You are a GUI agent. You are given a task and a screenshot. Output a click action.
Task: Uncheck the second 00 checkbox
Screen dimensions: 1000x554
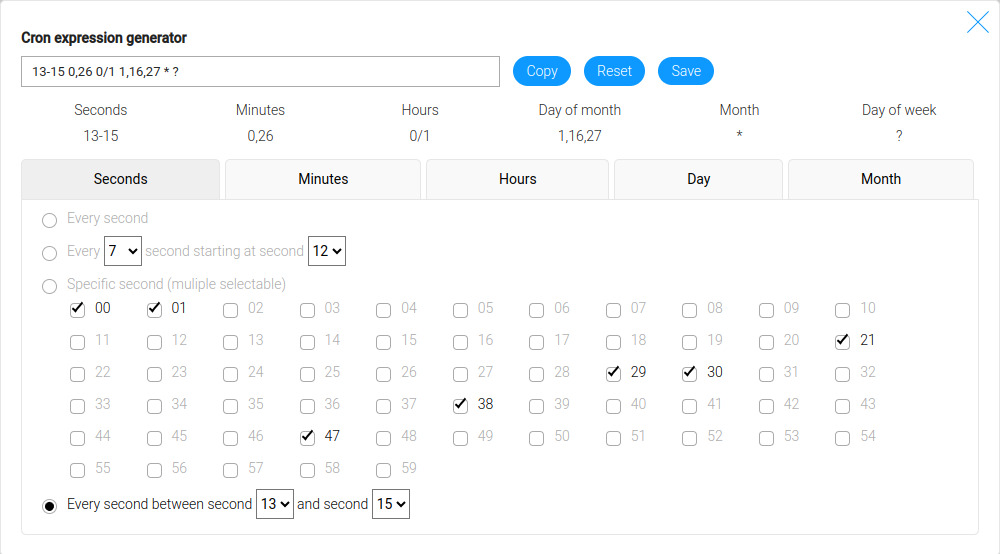click(78, 310)
